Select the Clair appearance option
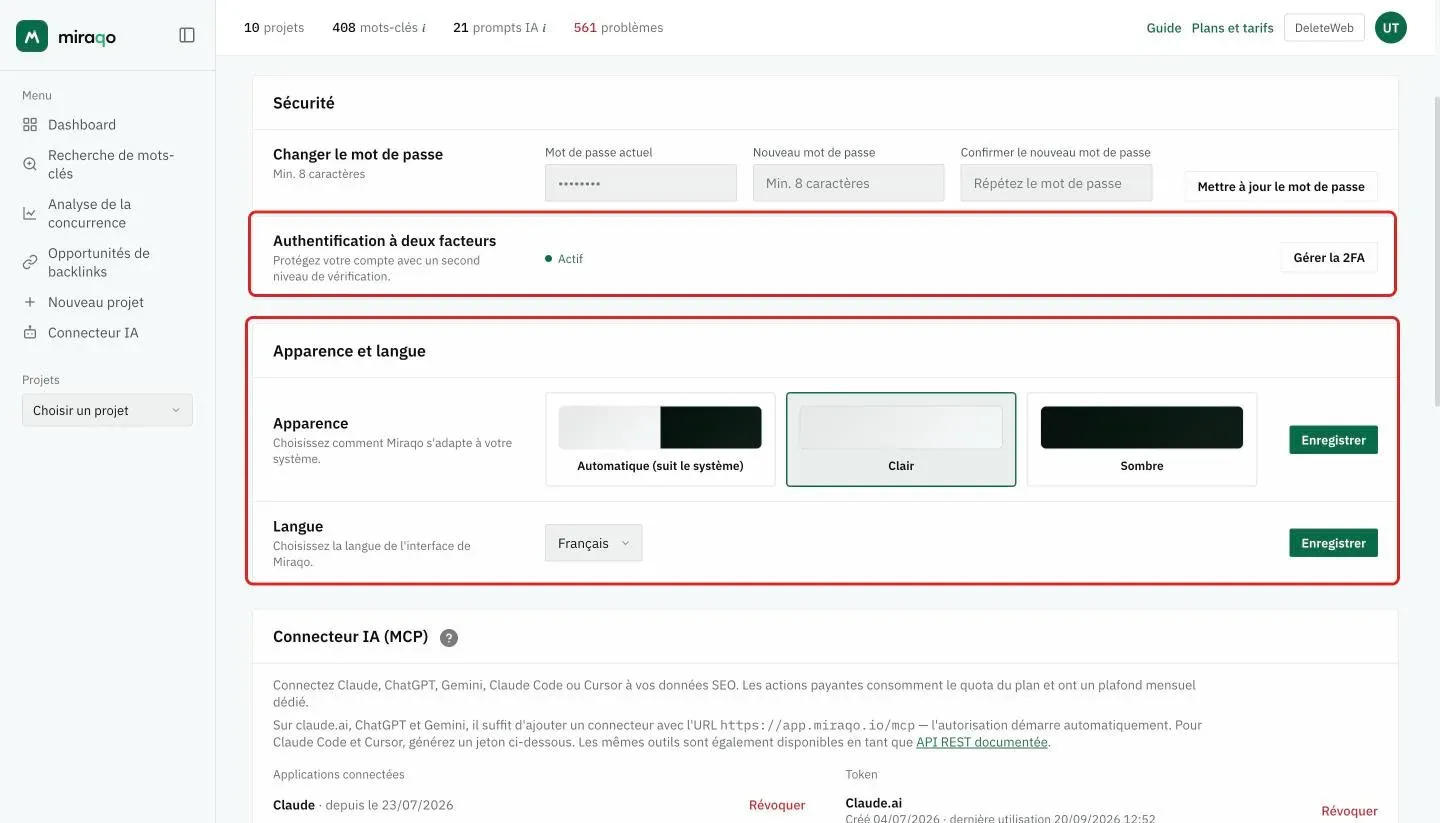 901,439
